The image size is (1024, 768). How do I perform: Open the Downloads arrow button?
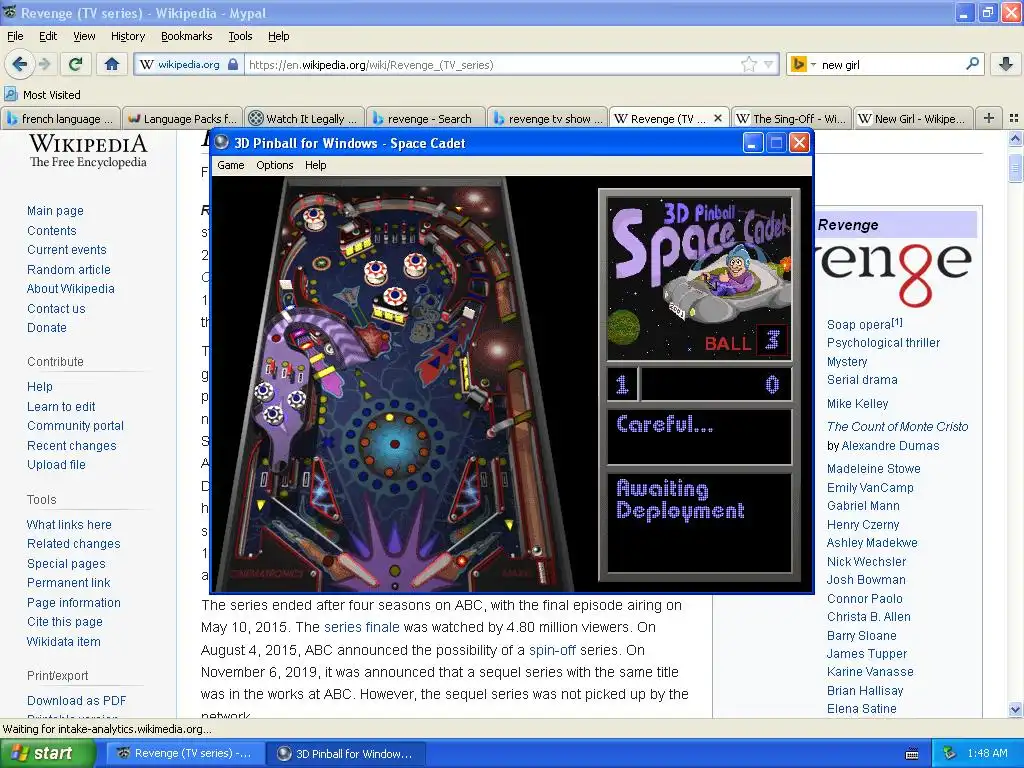click(x=1006, y=64)
